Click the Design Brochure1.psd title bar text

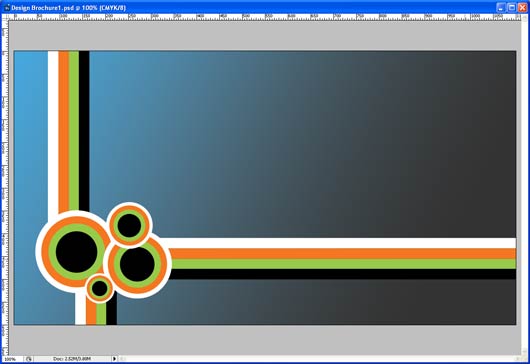pyautogui.click(x=69, y=7)
